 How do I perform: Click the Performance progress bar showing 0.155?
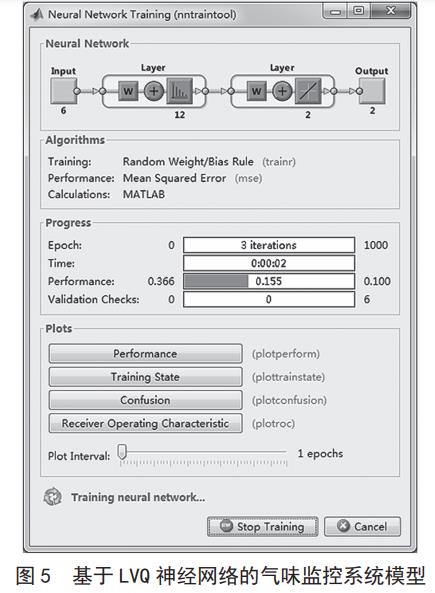click(269, 281)
